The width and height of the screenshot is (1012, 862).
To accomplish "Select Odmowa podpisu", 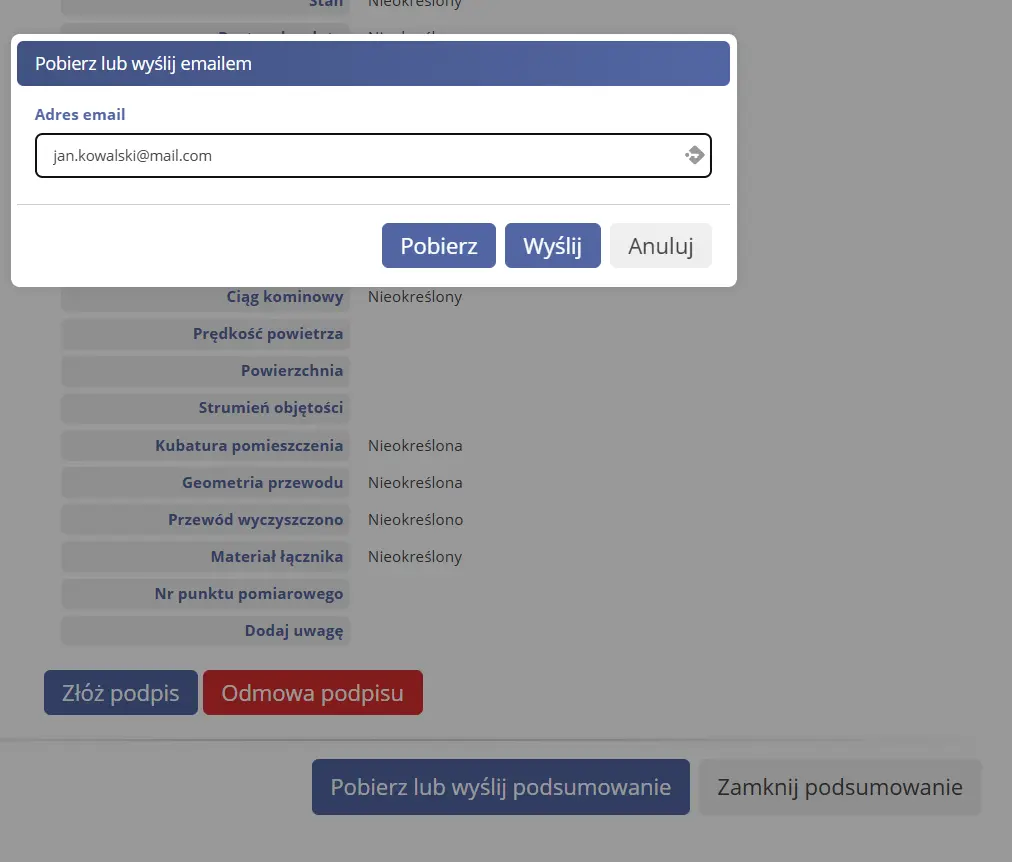I will [x=312, y=692].
